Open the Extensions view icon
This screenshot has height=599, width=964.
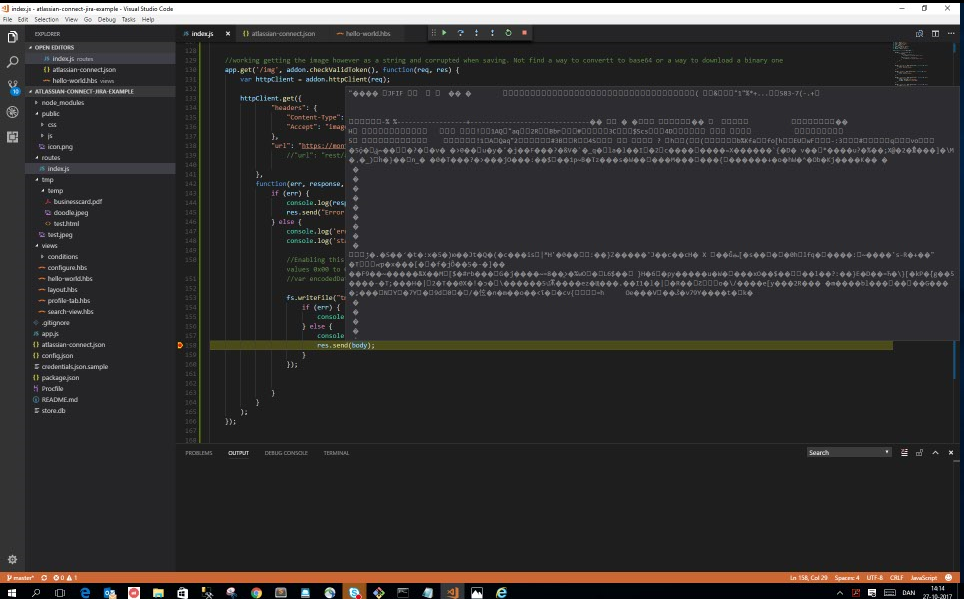[12, 137]
